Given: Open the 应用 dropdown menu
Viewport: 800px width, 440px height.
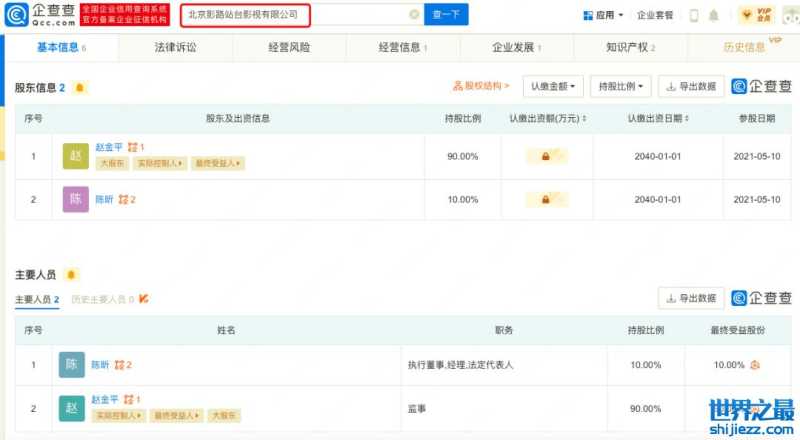Looking at the screenshot, I should (603, 15).
